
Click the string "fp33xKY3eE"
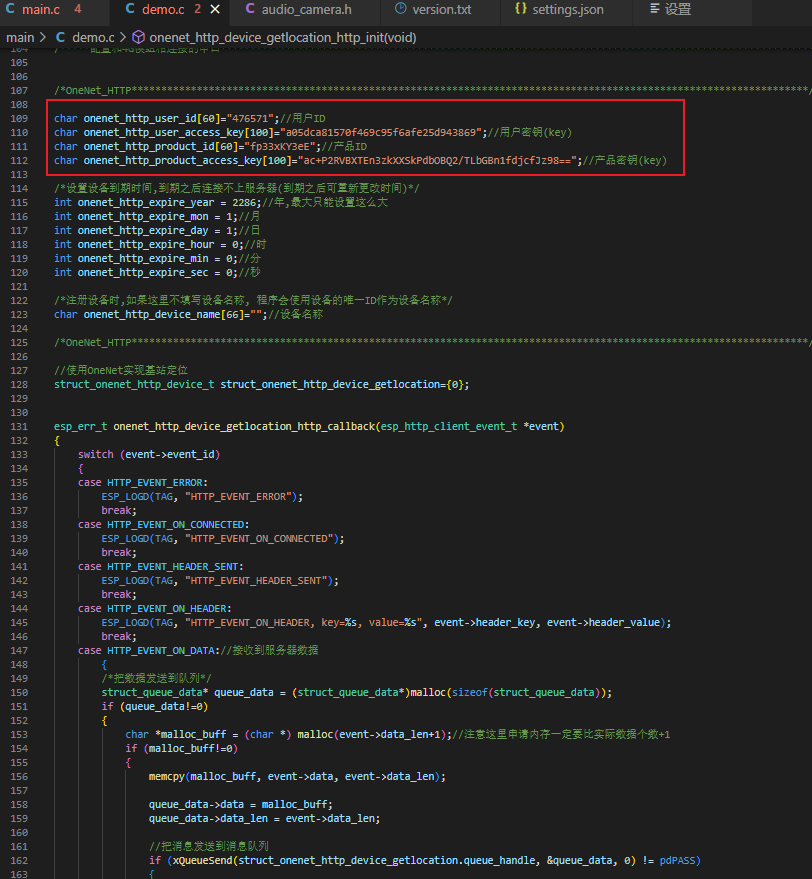(x=280, y=146)
